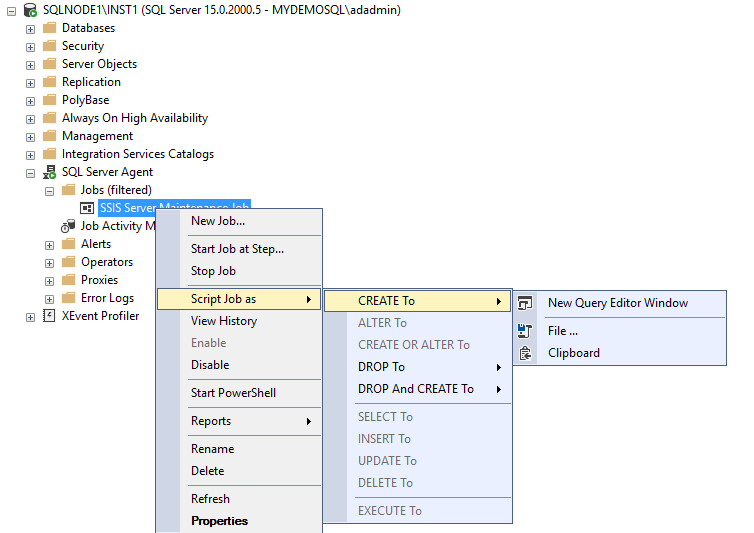Click the PolyBase folder icon
The width and height of the screenshot is (754, 533).
50,100
